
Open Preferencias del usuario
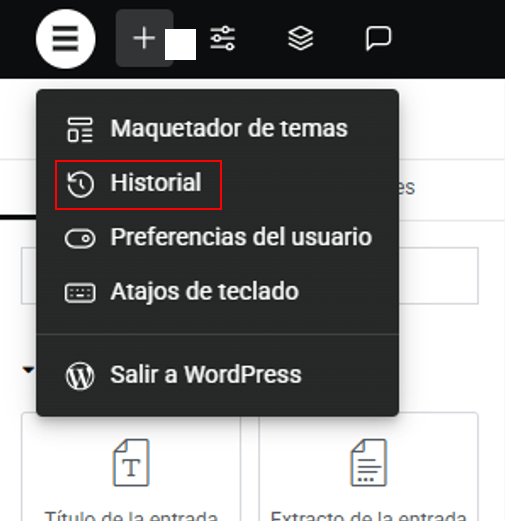pos(217,238)
